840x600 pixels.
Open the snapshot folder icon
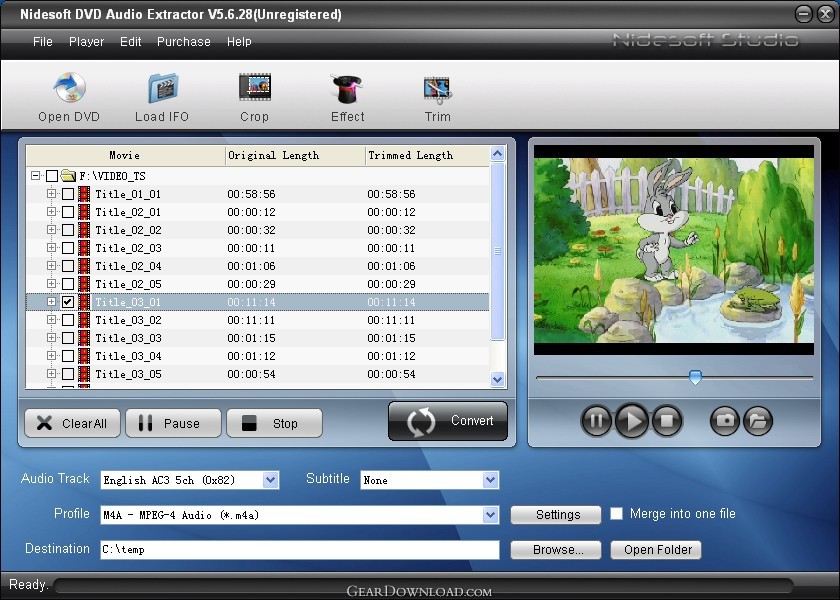click(758, 421)
